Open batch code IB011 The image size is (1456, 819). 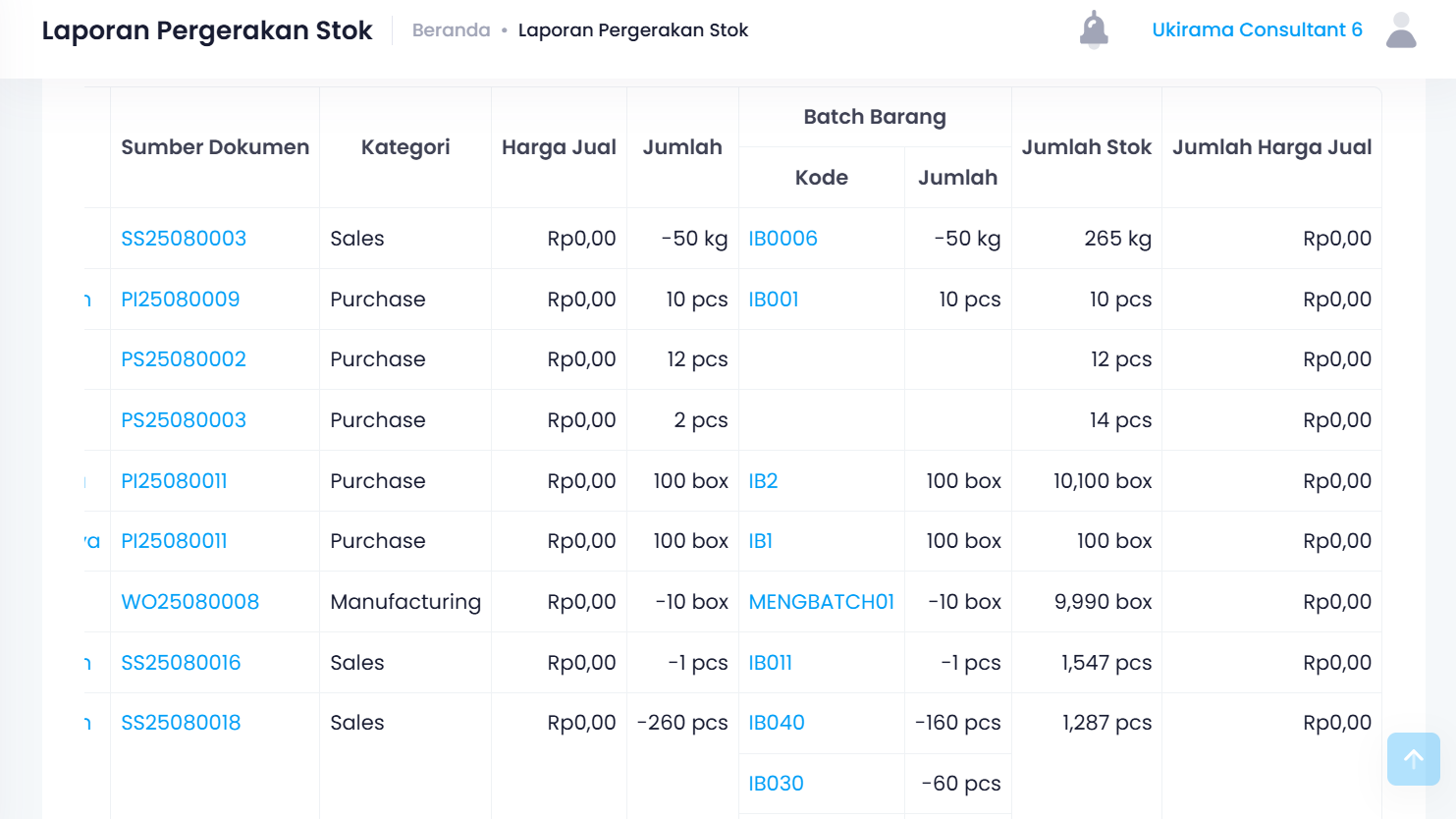tap(770, 663)
